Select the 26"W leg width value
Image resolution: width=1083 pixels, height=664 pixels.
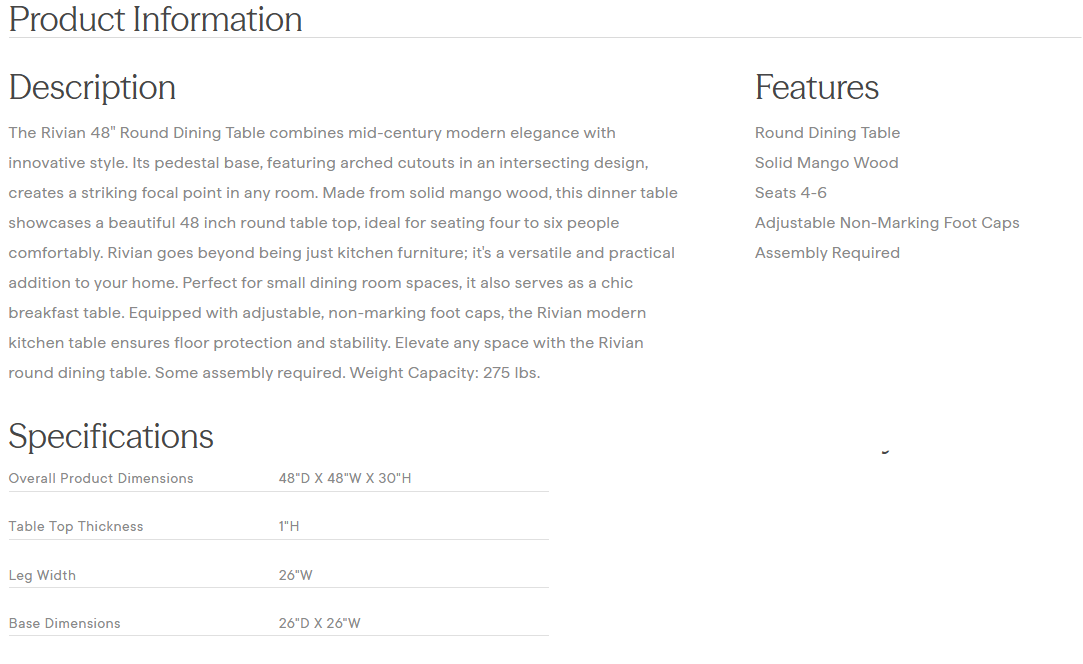(x=296, y=576)
